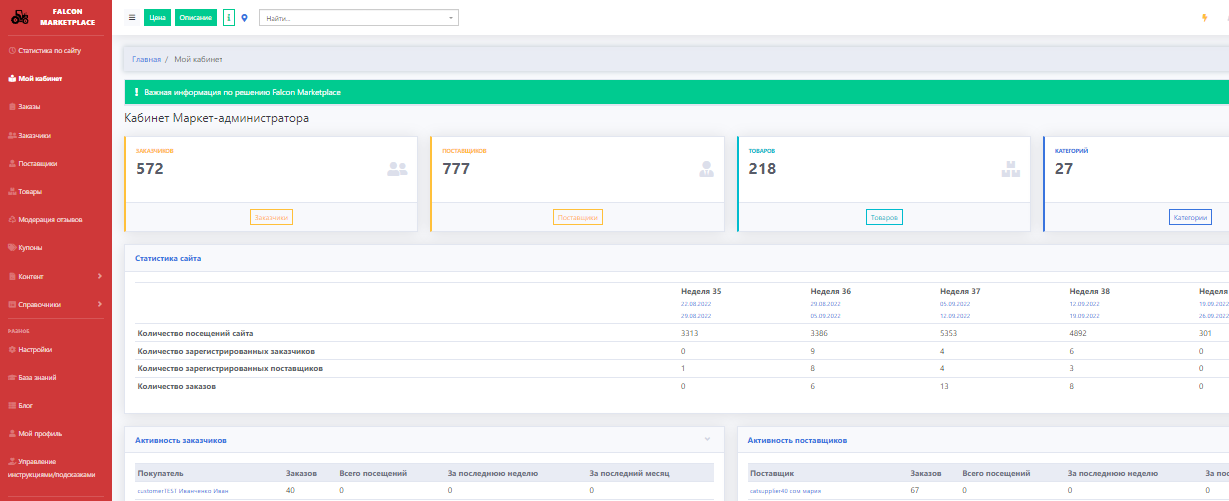Open the Найти search dropdown

coord(358,18)
